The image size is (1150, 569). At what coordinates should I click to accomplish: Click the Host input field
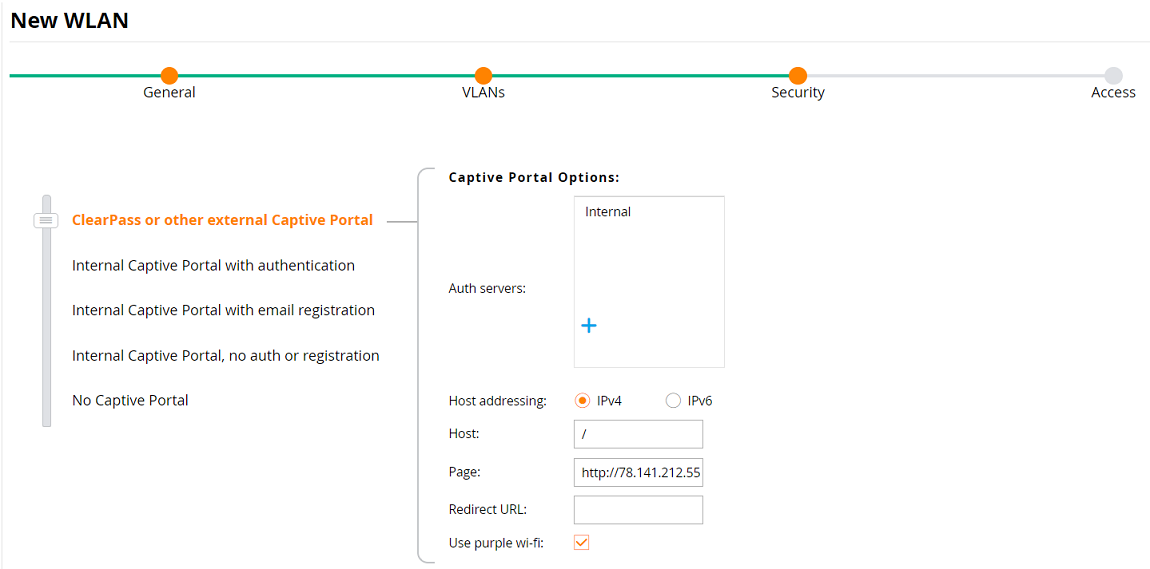point(638,434)
